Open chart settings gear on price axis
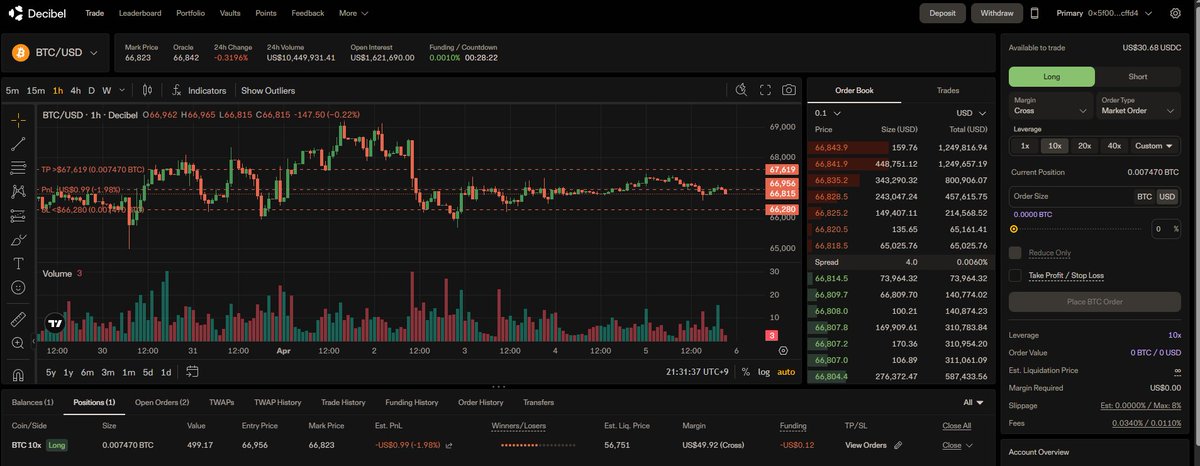This screenshot has height=466, width=1200. coord(783,350)
